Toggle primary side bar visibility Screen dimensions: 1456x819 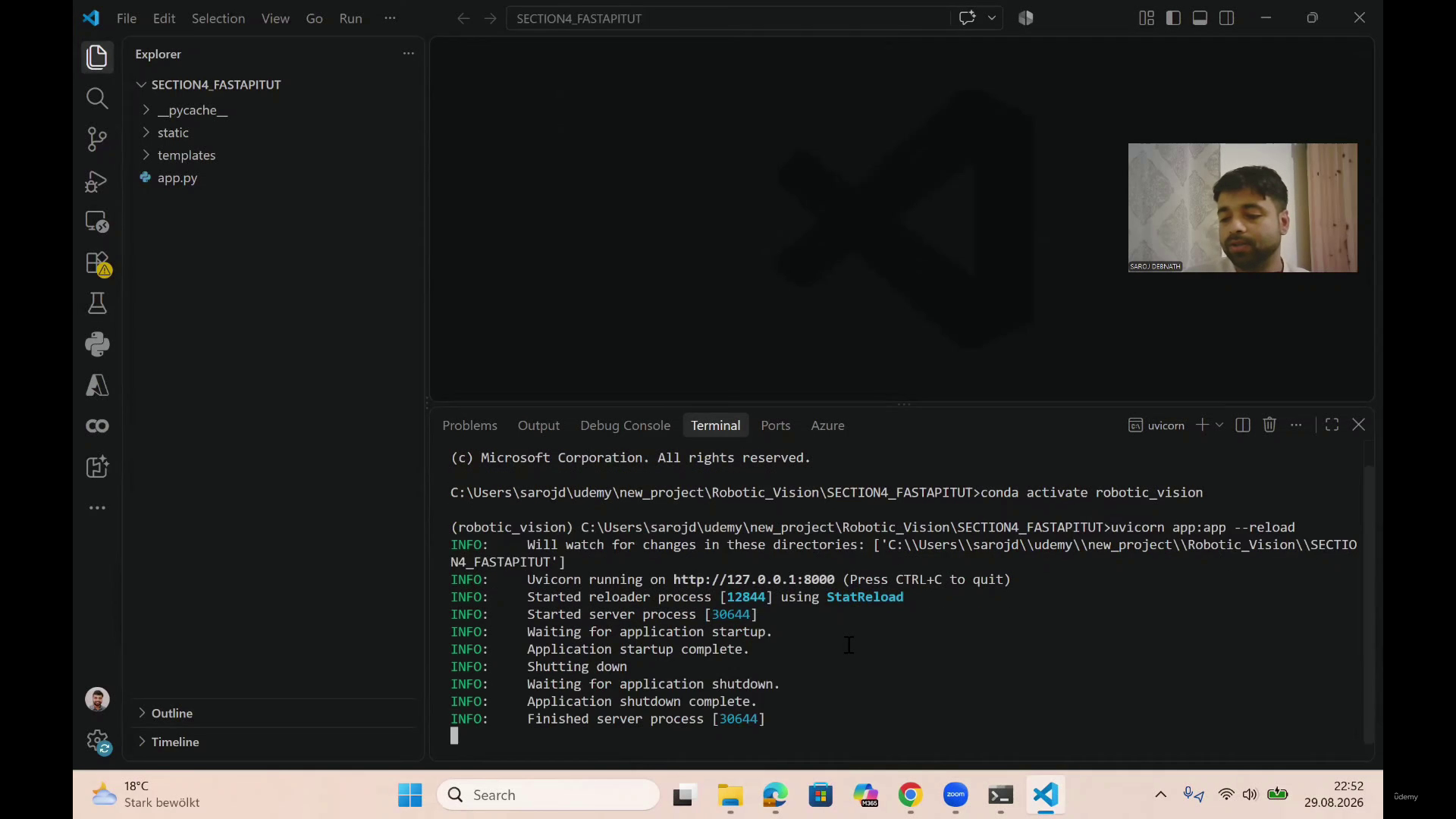[1173, 18]
